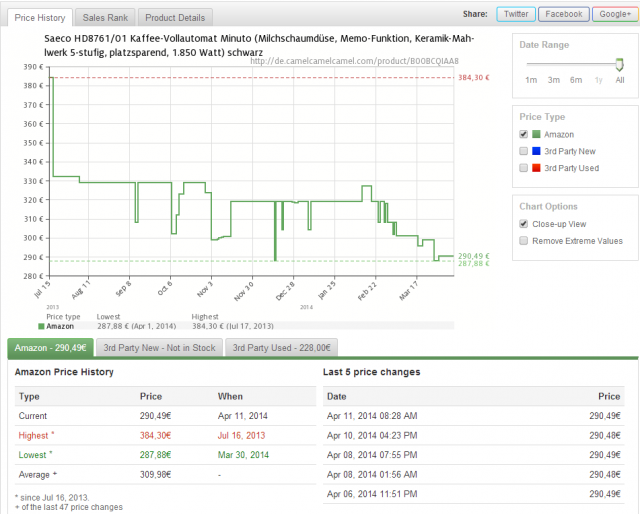
Task: Disable the Close-up View checkbox
Action: [523, 224]
